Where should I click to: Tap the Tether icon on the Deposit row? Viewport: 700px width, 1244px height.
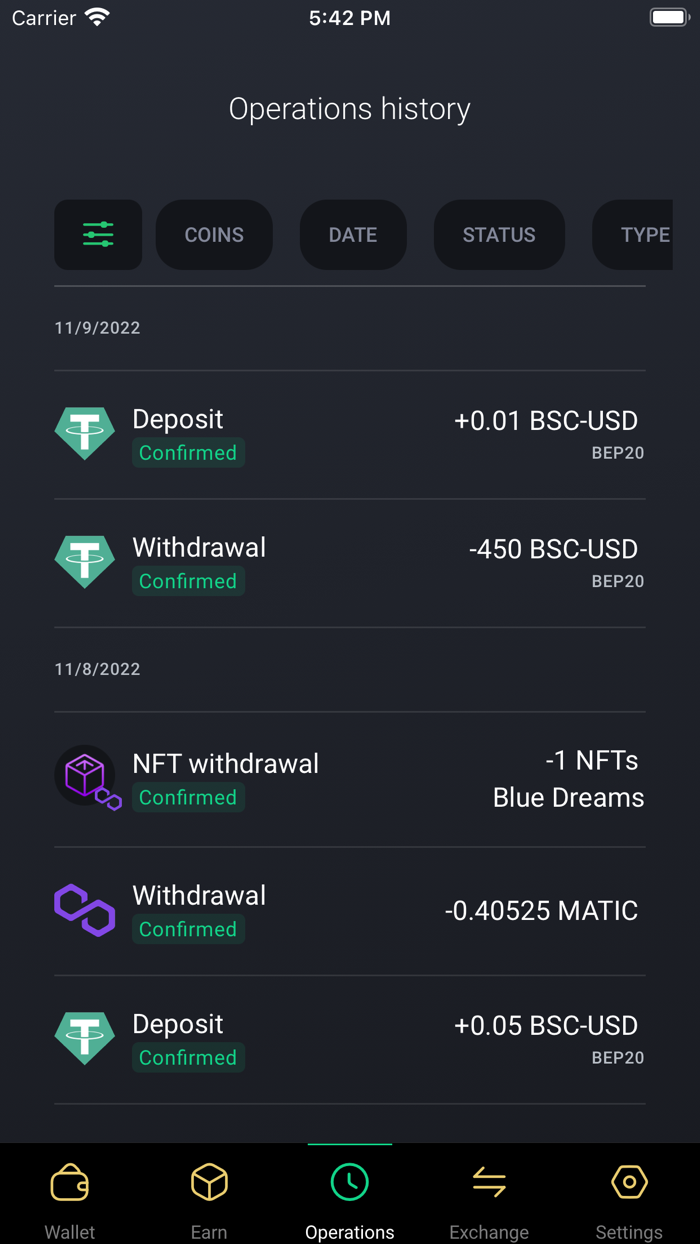point(84,432)
